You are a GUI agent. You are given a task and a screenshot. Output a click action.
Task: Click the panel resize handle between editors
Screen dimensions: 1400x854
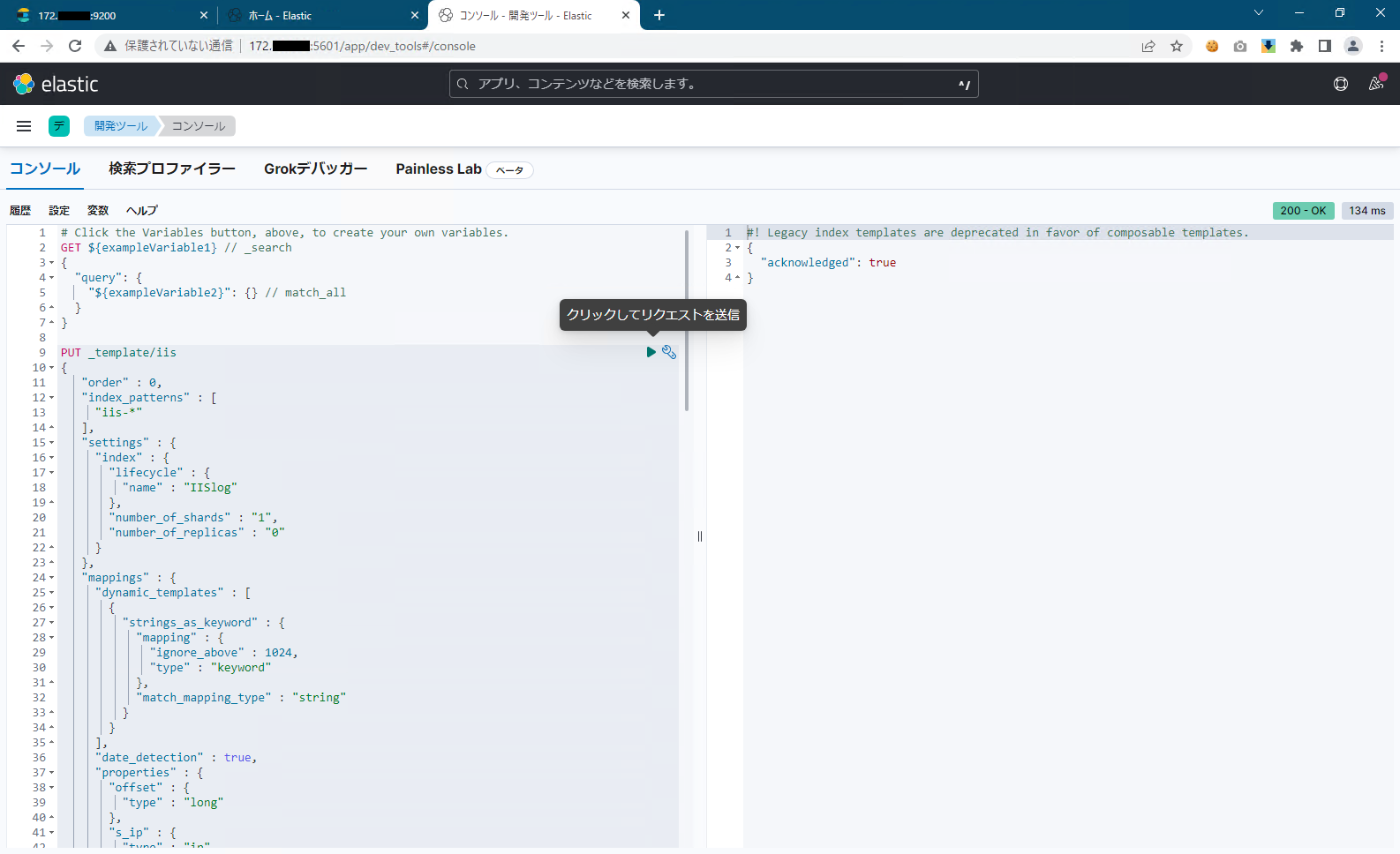(x=700, y=536)
